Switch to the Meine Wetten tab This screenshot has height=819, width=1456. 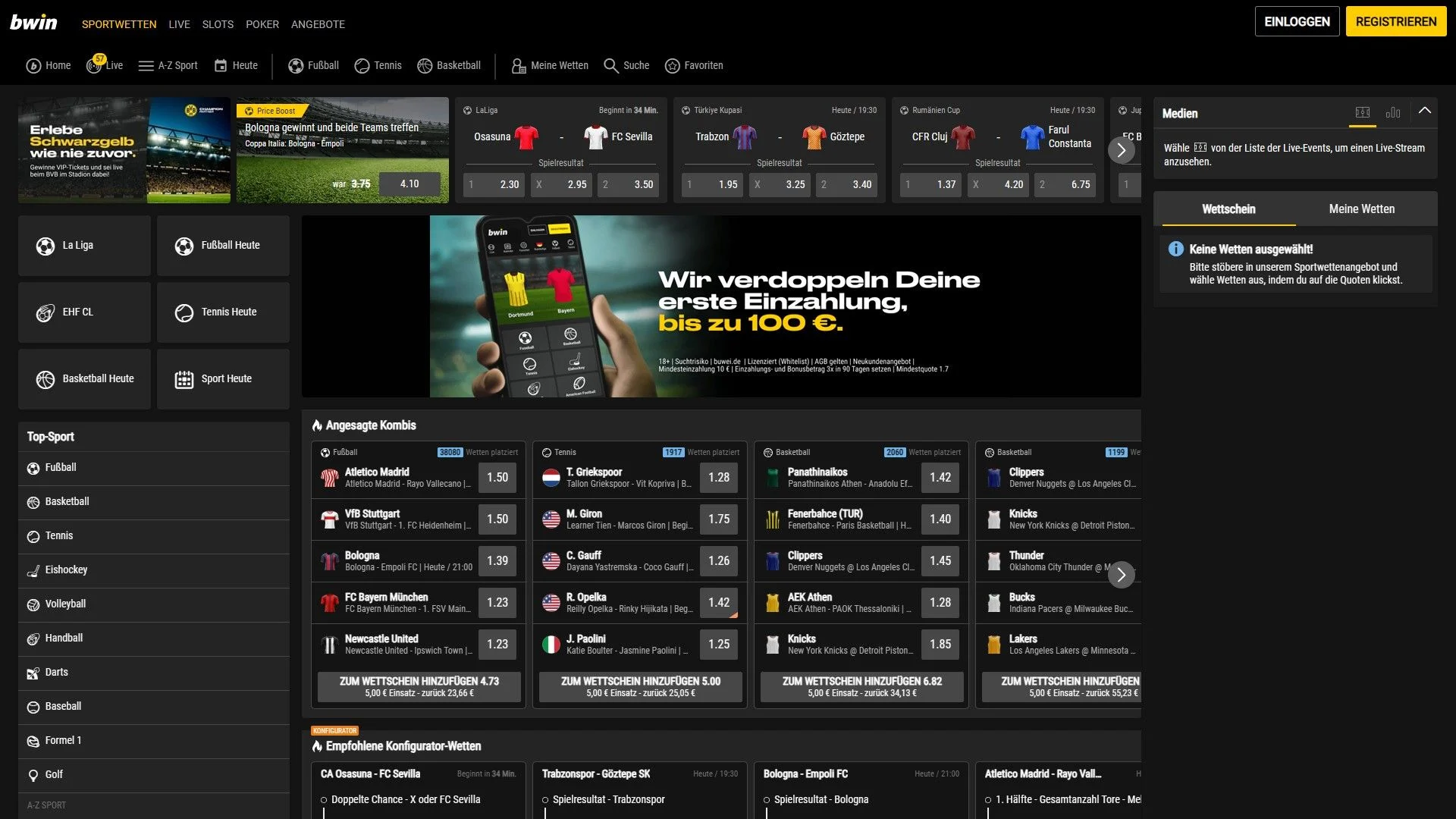click(1361, 209)
